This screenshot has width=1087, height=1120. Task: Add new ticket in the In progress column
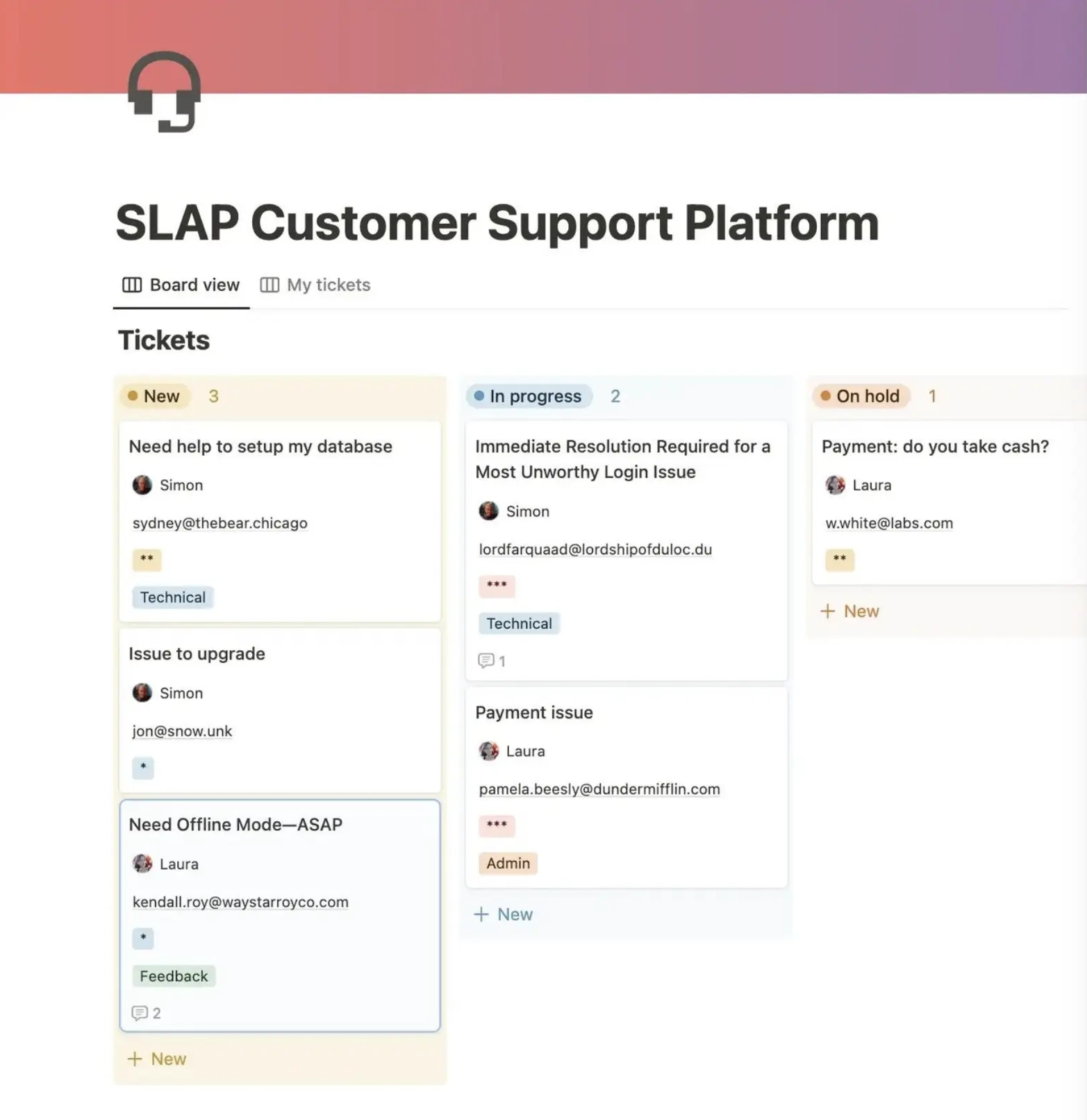(x=504, y=914)
